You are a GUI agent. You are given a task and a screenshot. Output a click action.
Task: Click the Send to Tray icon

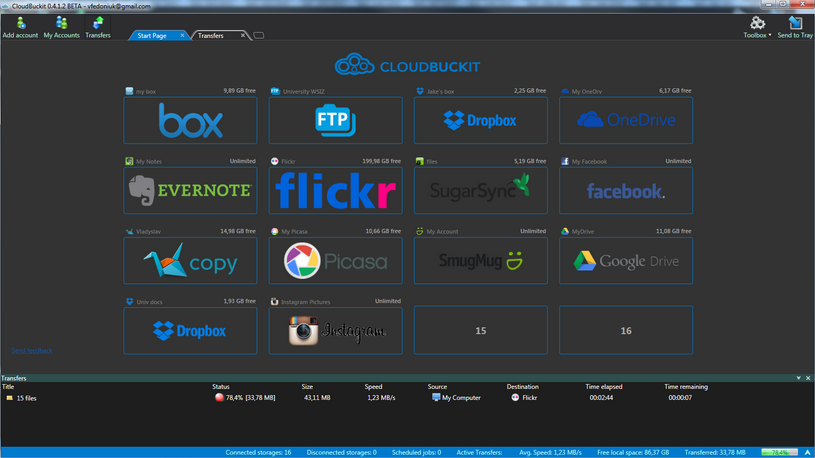(x=795, y=26)
